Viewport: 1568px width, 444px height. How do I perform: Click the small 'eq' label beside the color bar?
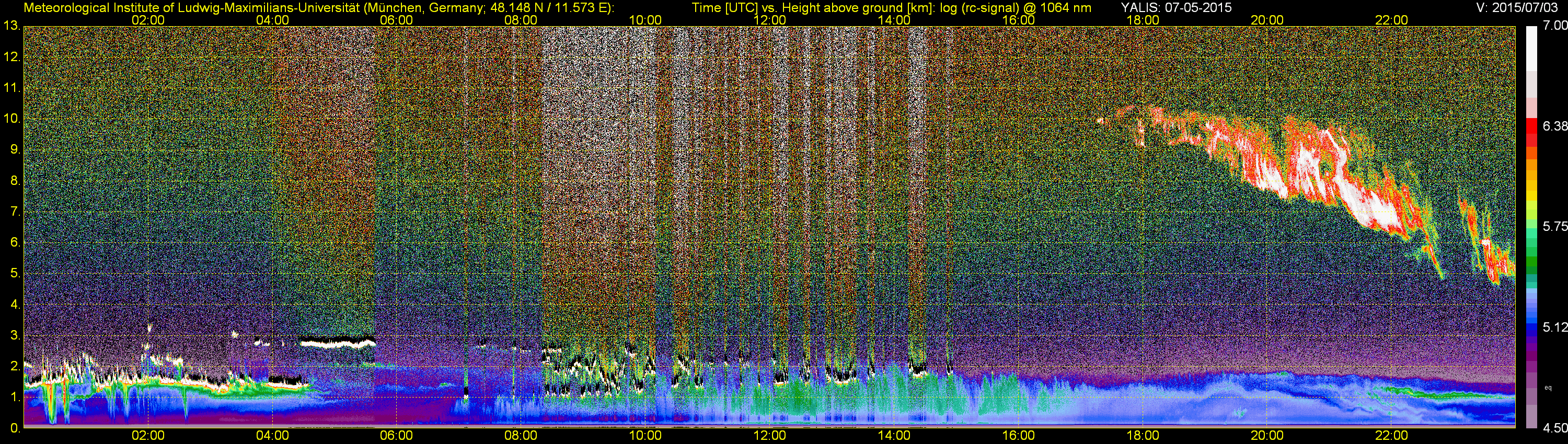point(1548,388)
